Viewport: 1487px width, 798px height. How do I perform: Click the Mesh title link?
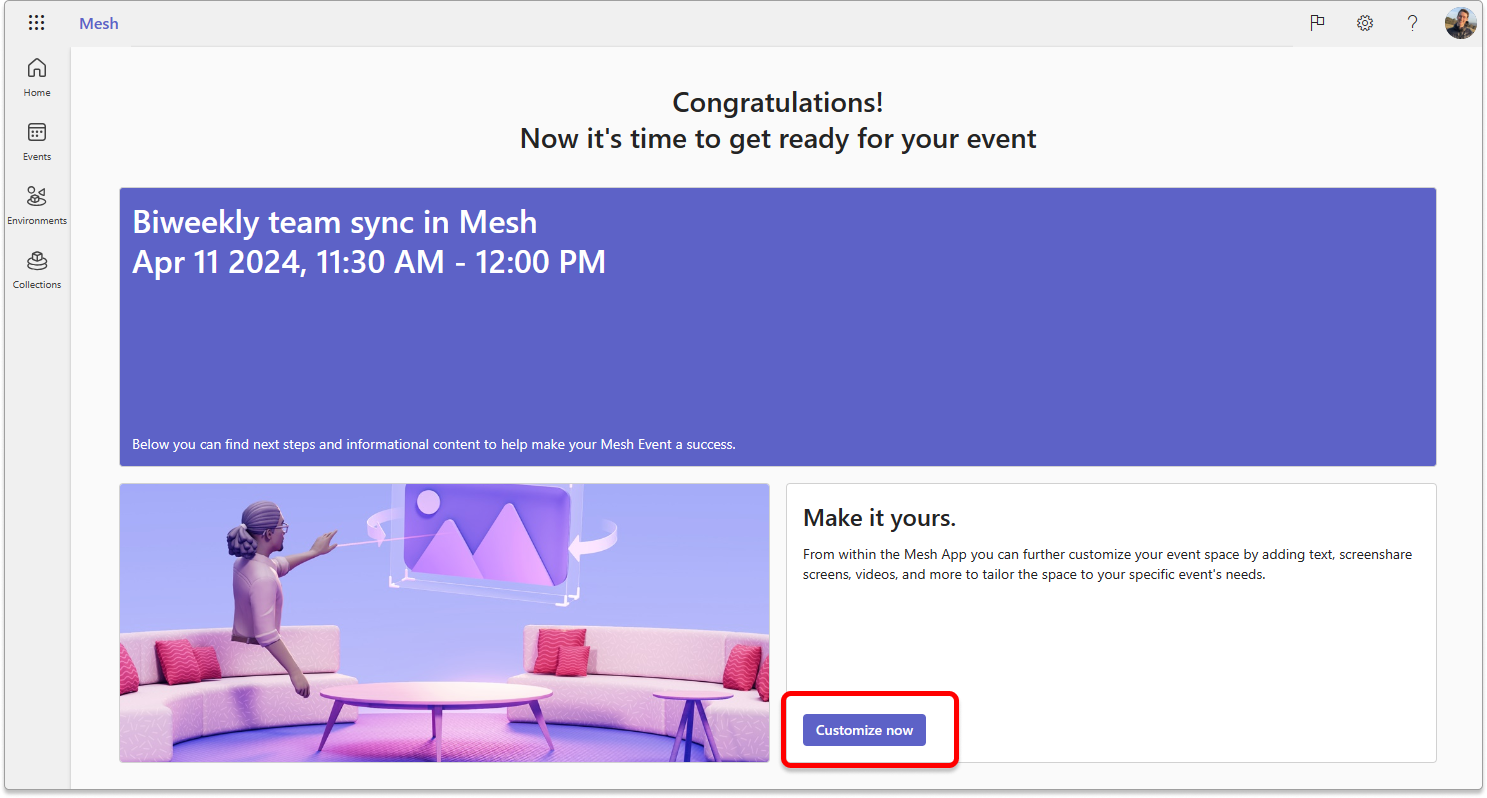coord(99,23)
